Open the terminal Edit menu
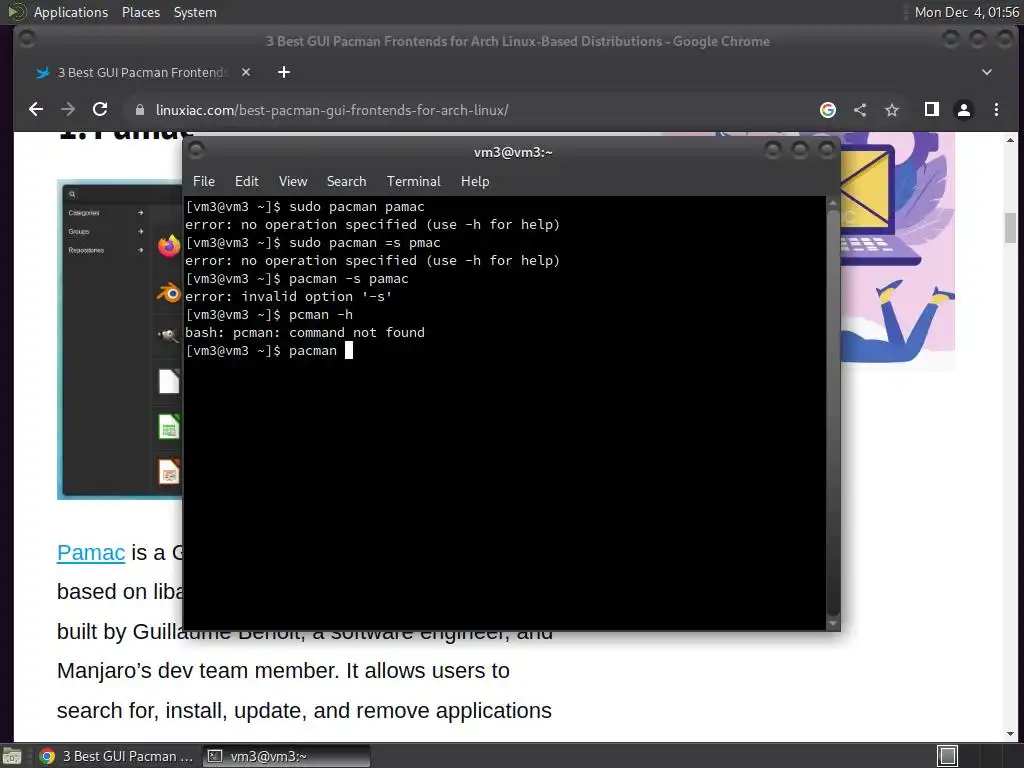The height and width of the screenshot is (768, 1024). (246, 182)
